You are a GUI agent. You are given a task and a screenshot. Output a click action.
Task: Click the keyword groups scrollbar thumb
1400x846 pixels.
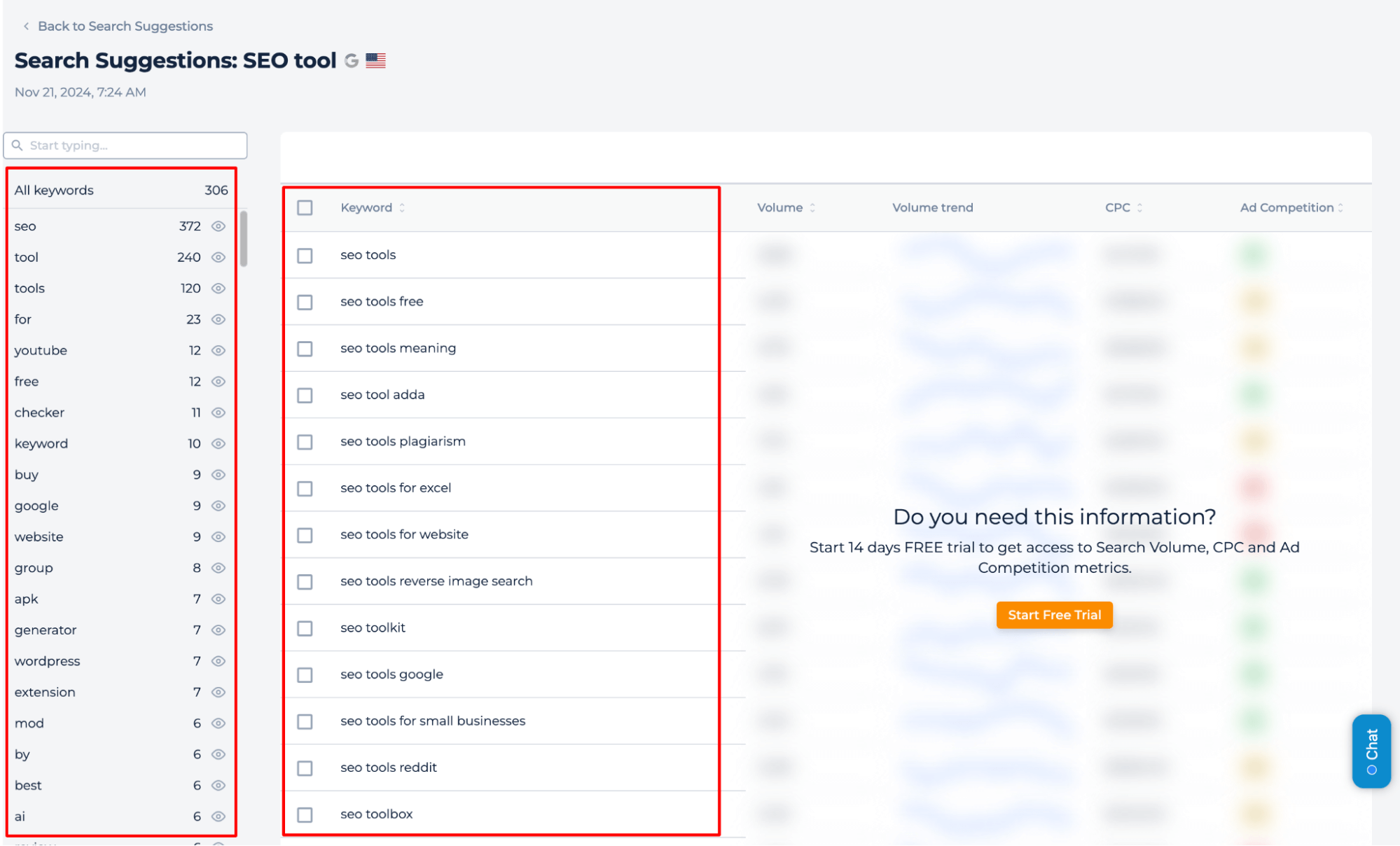tap(244, 238)
